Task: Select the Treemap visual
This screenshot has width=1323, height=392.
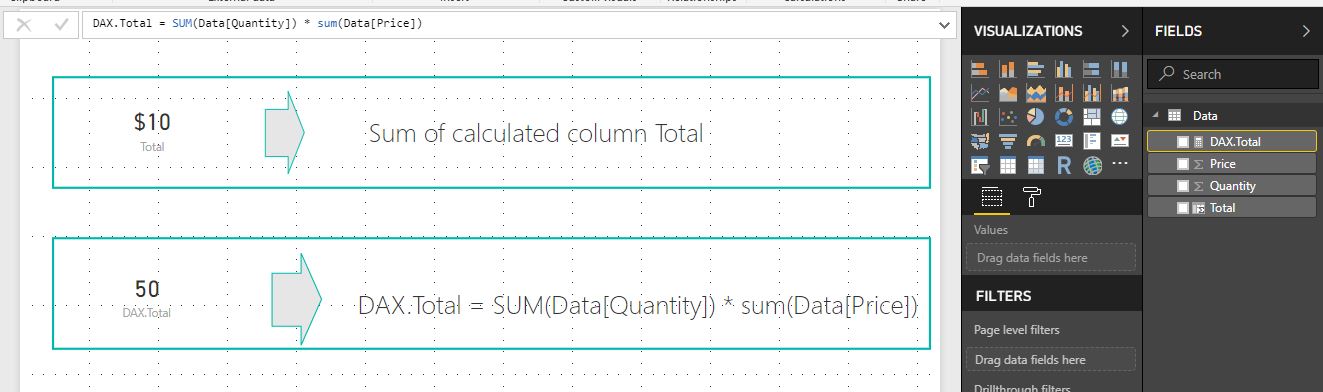Action: [x=1092, y=117]
